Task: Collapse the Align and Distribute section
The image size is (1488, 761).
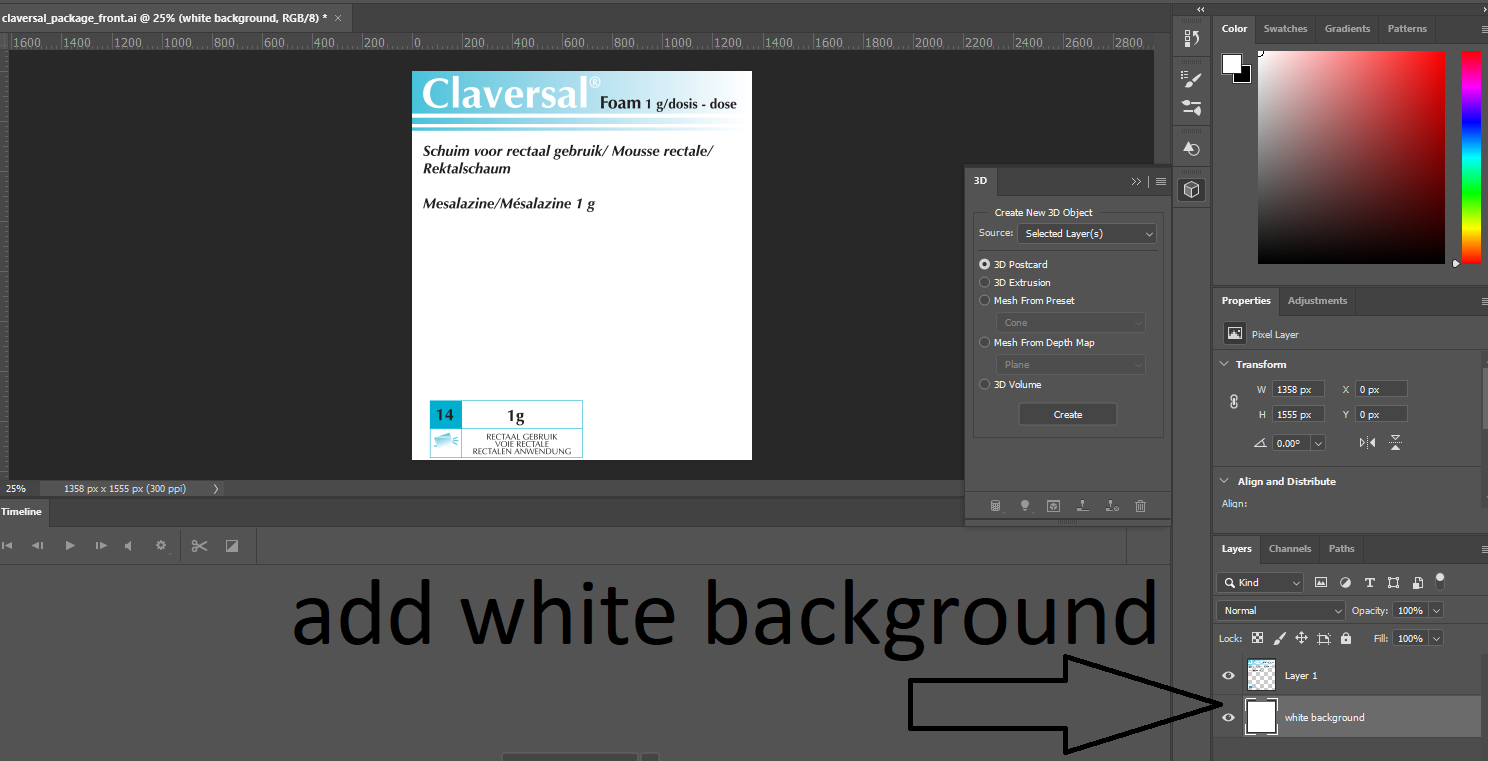Action: [1226, 481]
